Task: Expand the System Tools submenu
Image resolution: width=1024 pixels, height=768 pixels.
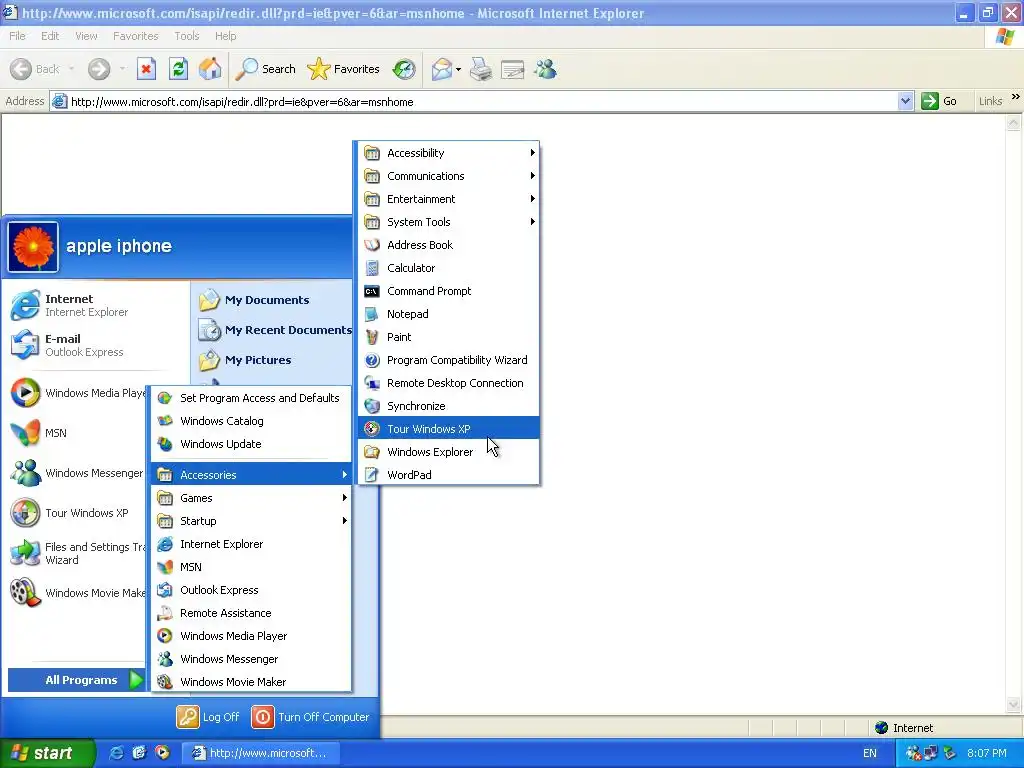Action: 449,222
